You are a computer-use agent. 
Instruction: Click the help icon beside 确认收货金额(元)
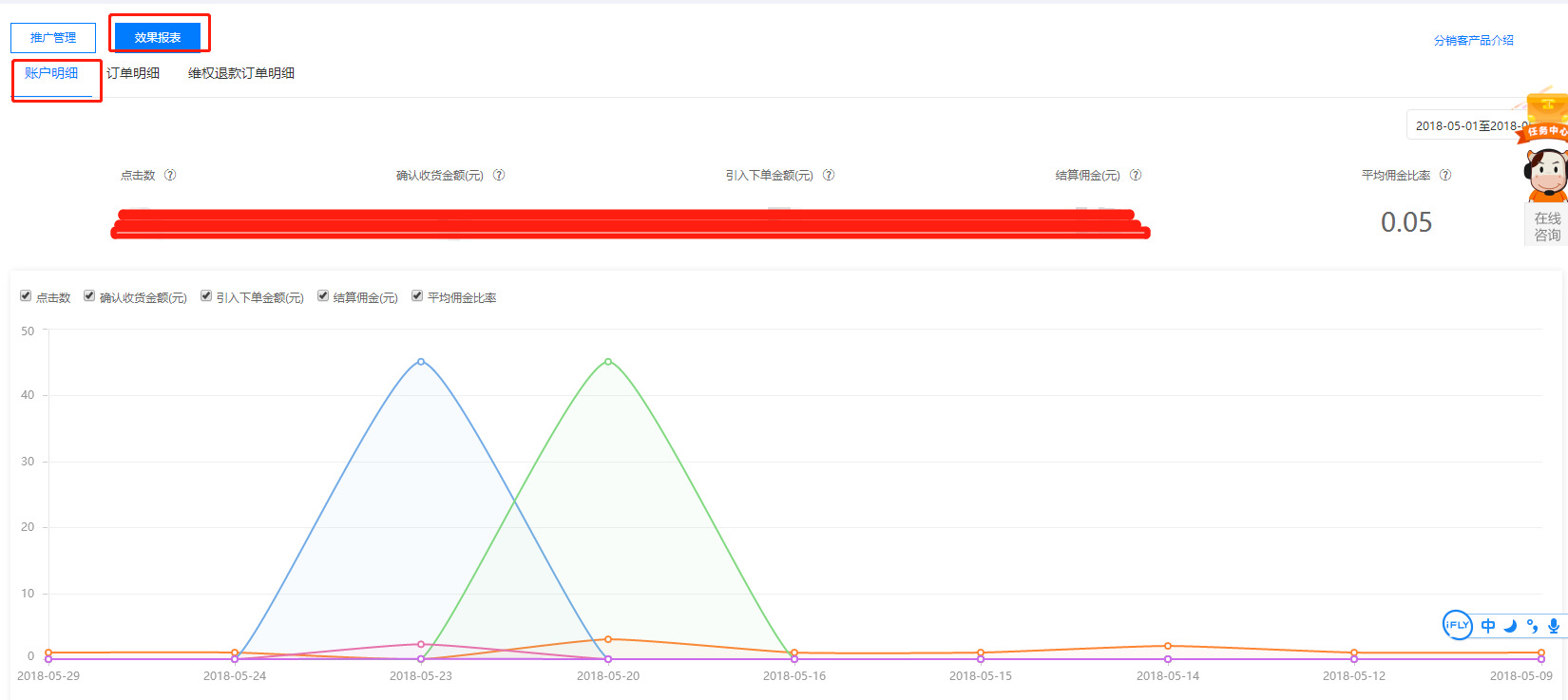tap(499, 175)
